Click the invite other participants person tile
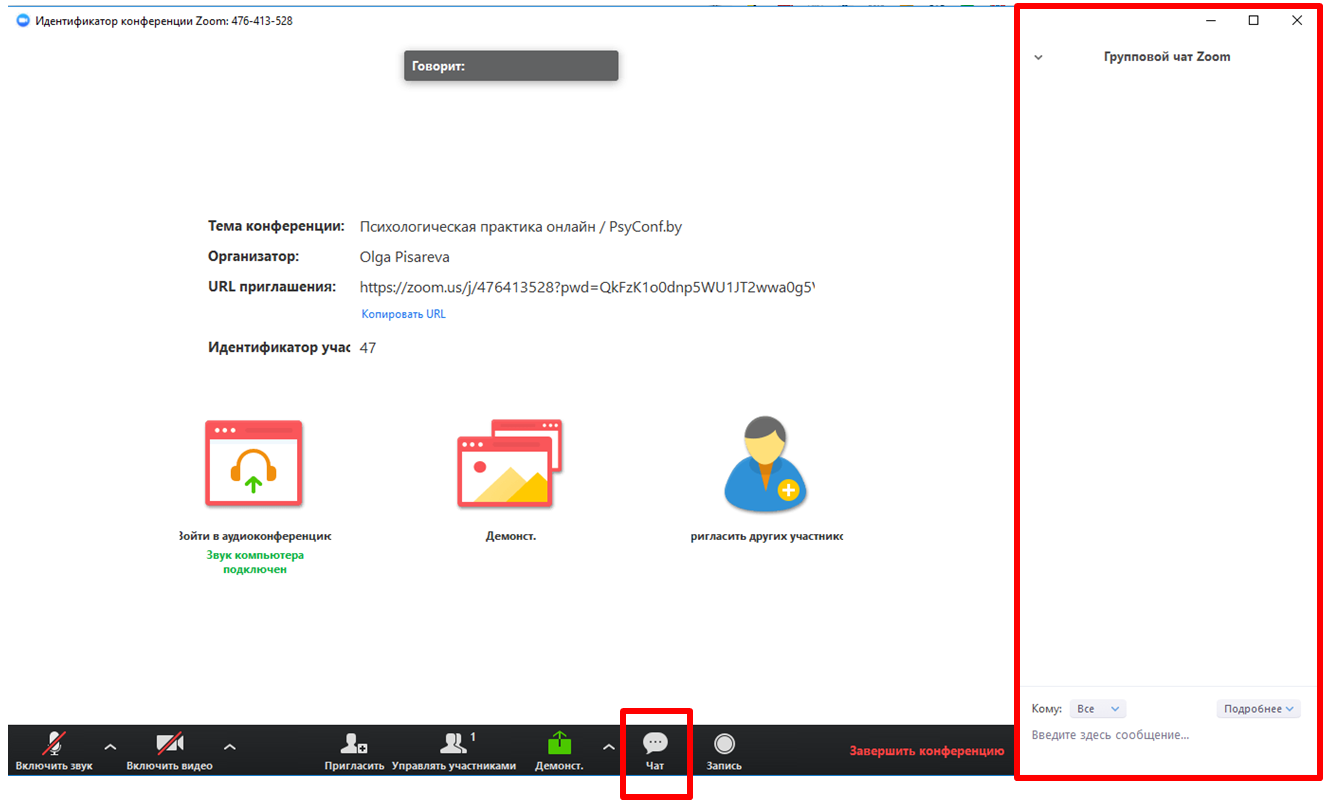 click(765, 464)
